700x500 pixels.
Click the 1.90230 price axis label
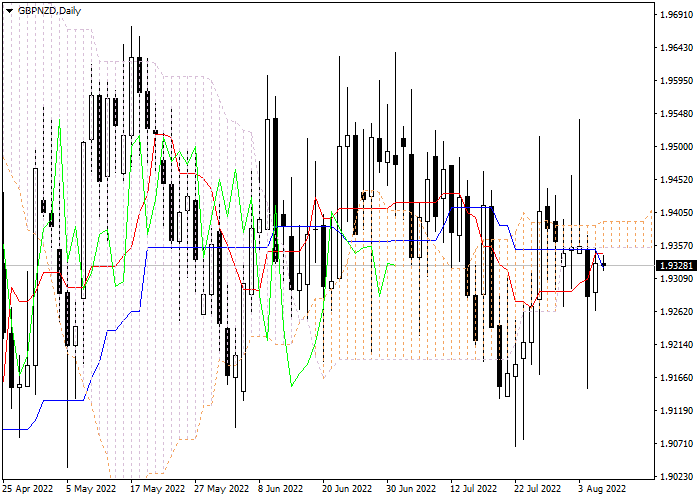pyautogui.click(x=675, y=476)
